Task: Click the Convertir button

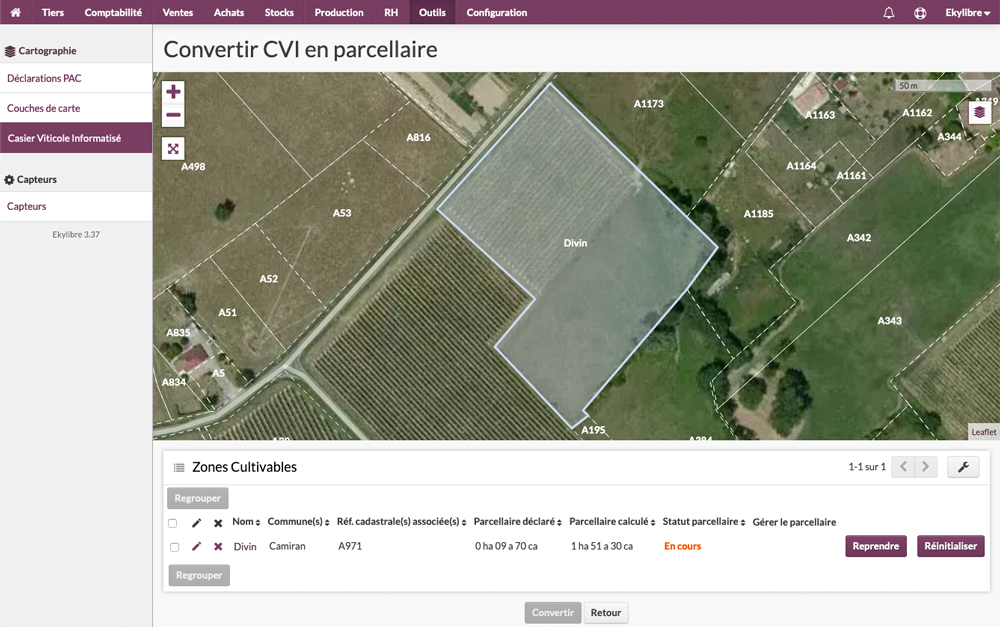Action: (x=552, y=613)
